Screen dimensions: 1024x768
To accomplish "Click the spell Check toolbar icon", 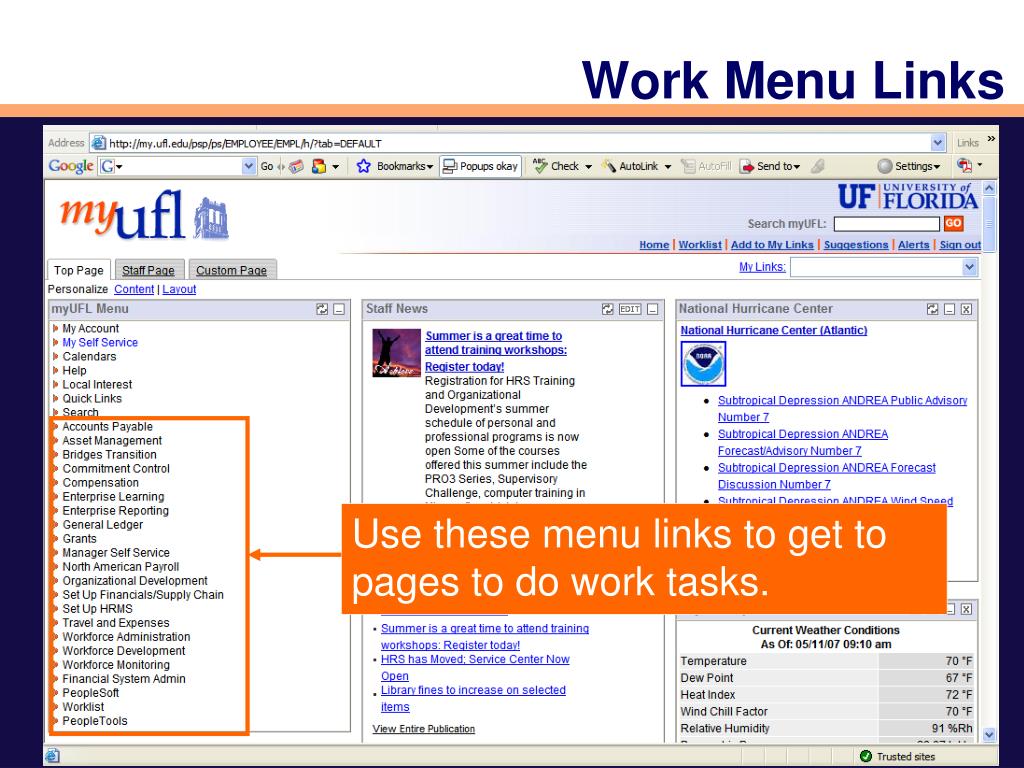I will pos(539,166).
